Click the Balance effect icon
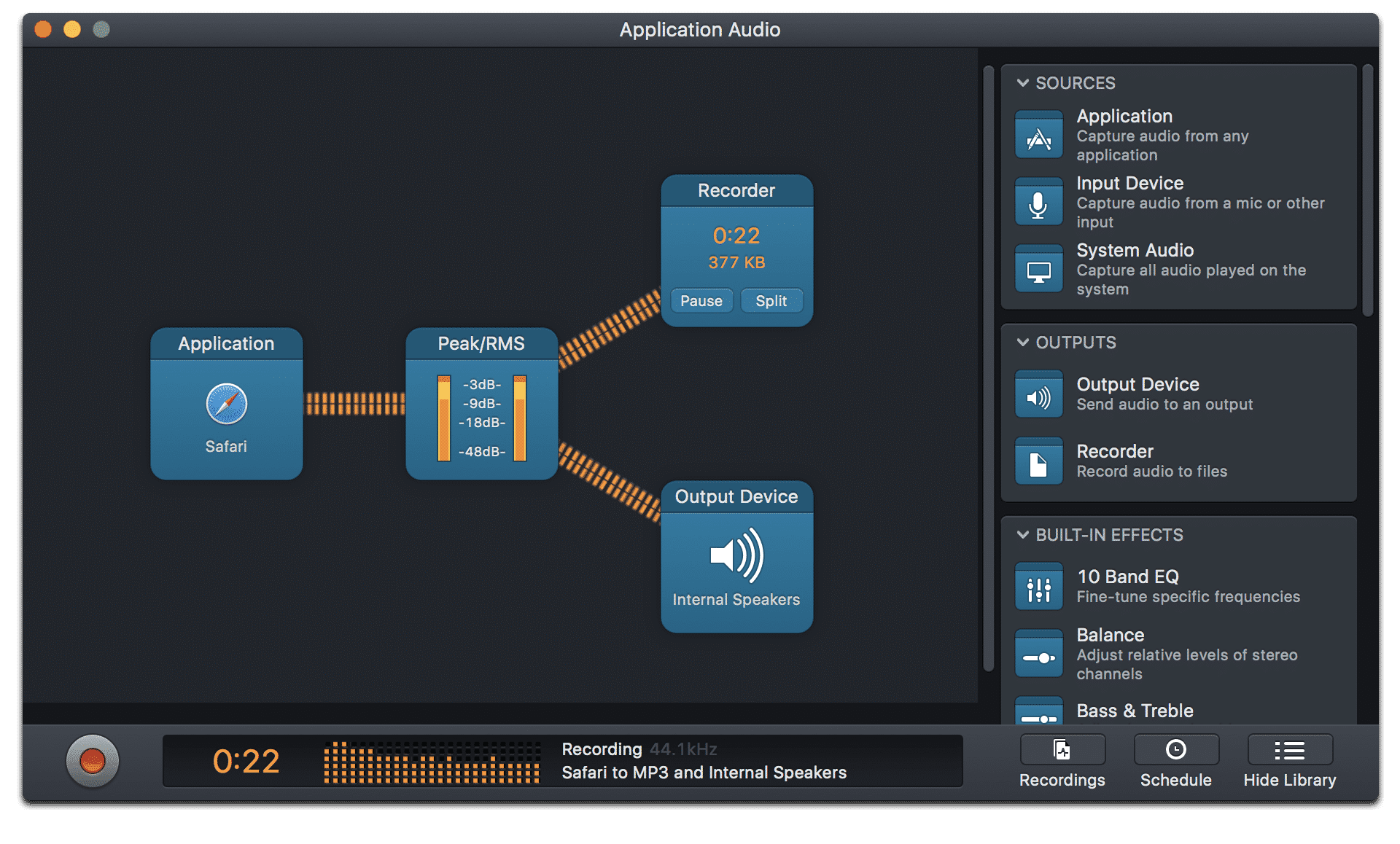1400x844 pixels. coord(1038,655)
